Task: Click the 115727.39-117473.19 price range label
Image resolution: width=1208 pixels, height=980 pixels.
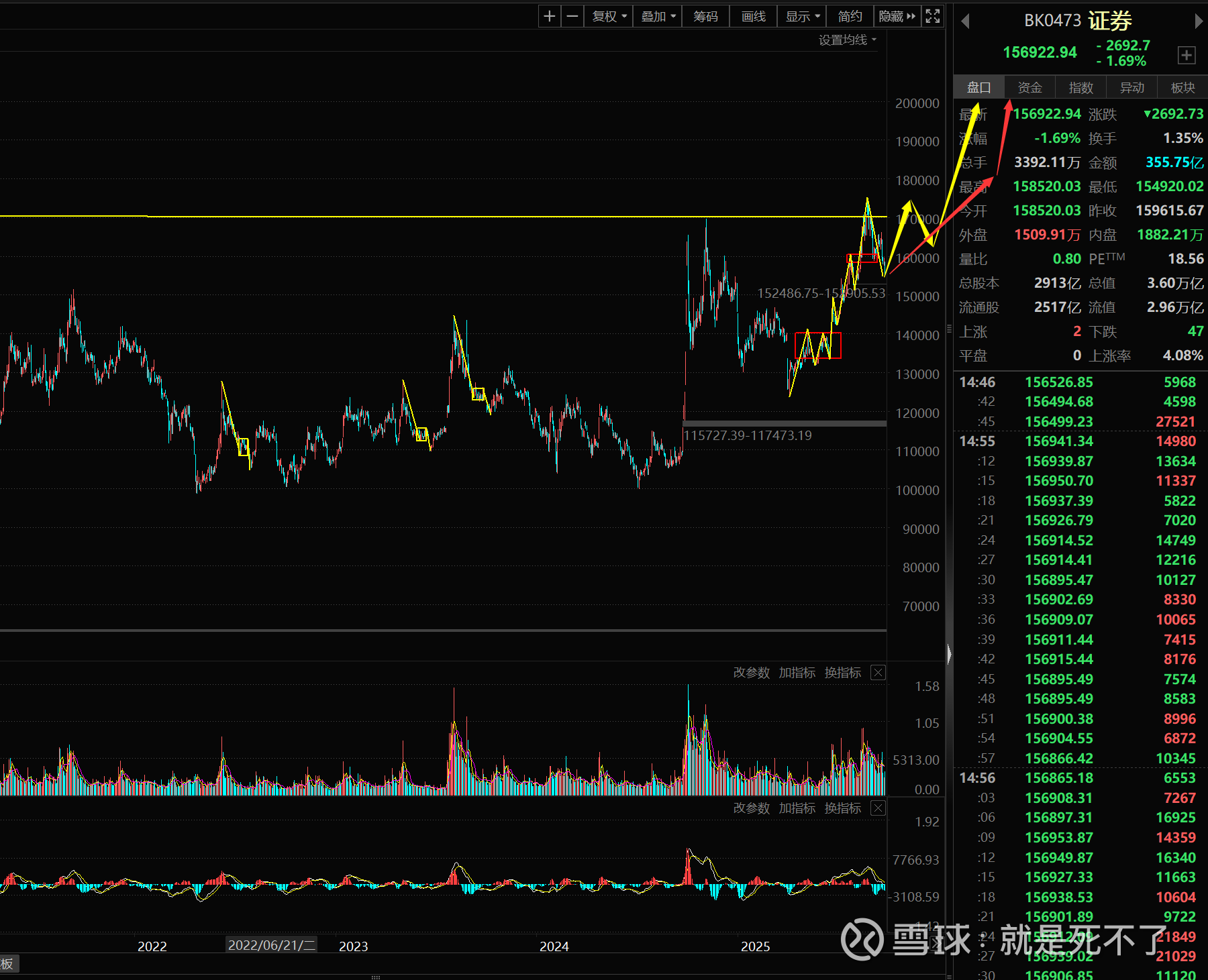Action: point(747,435)
